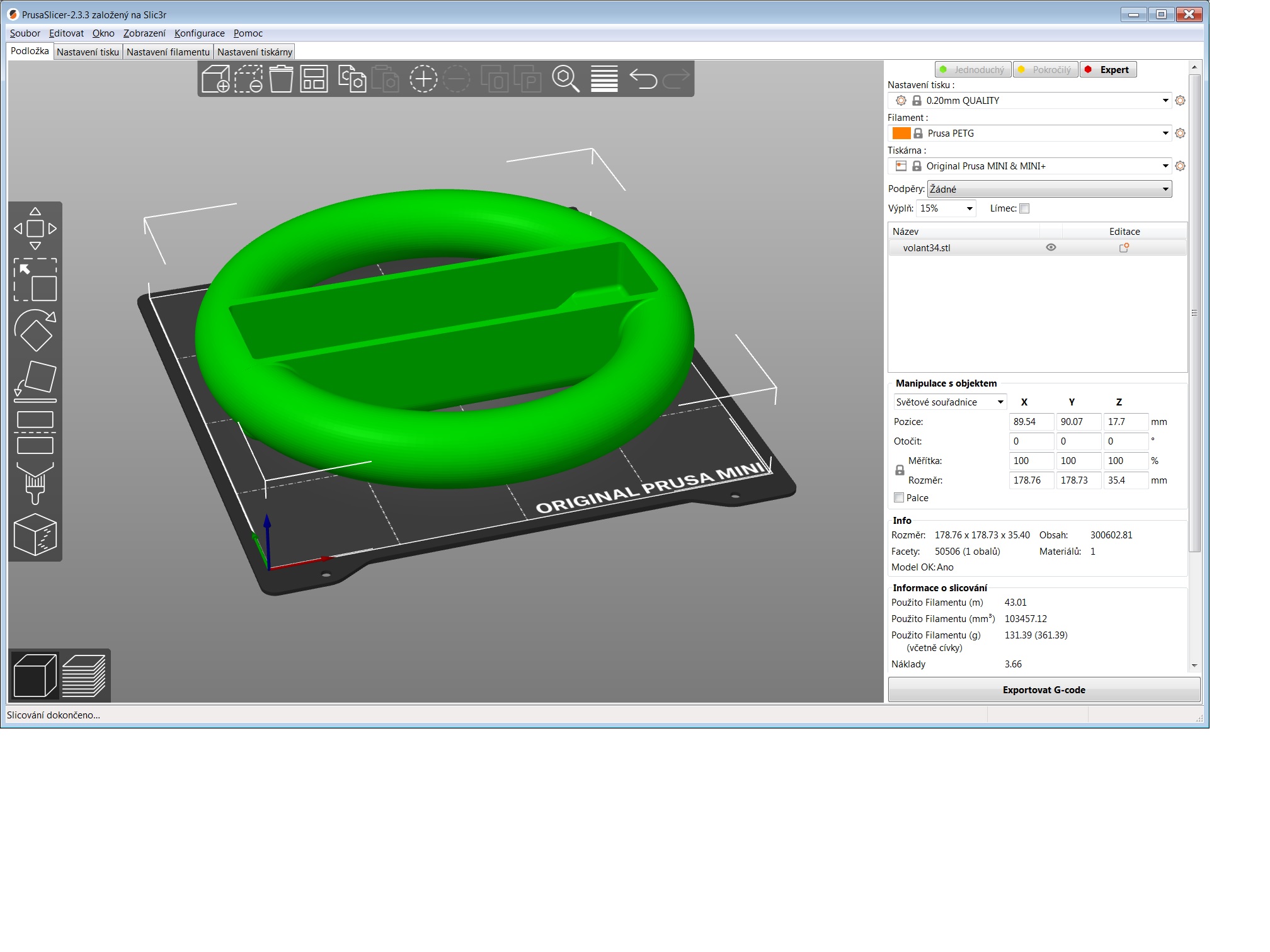Toggle visibility eye for volant34.stl
The width and height of the screenshot is (1270, 952).
pos(1051,247)
